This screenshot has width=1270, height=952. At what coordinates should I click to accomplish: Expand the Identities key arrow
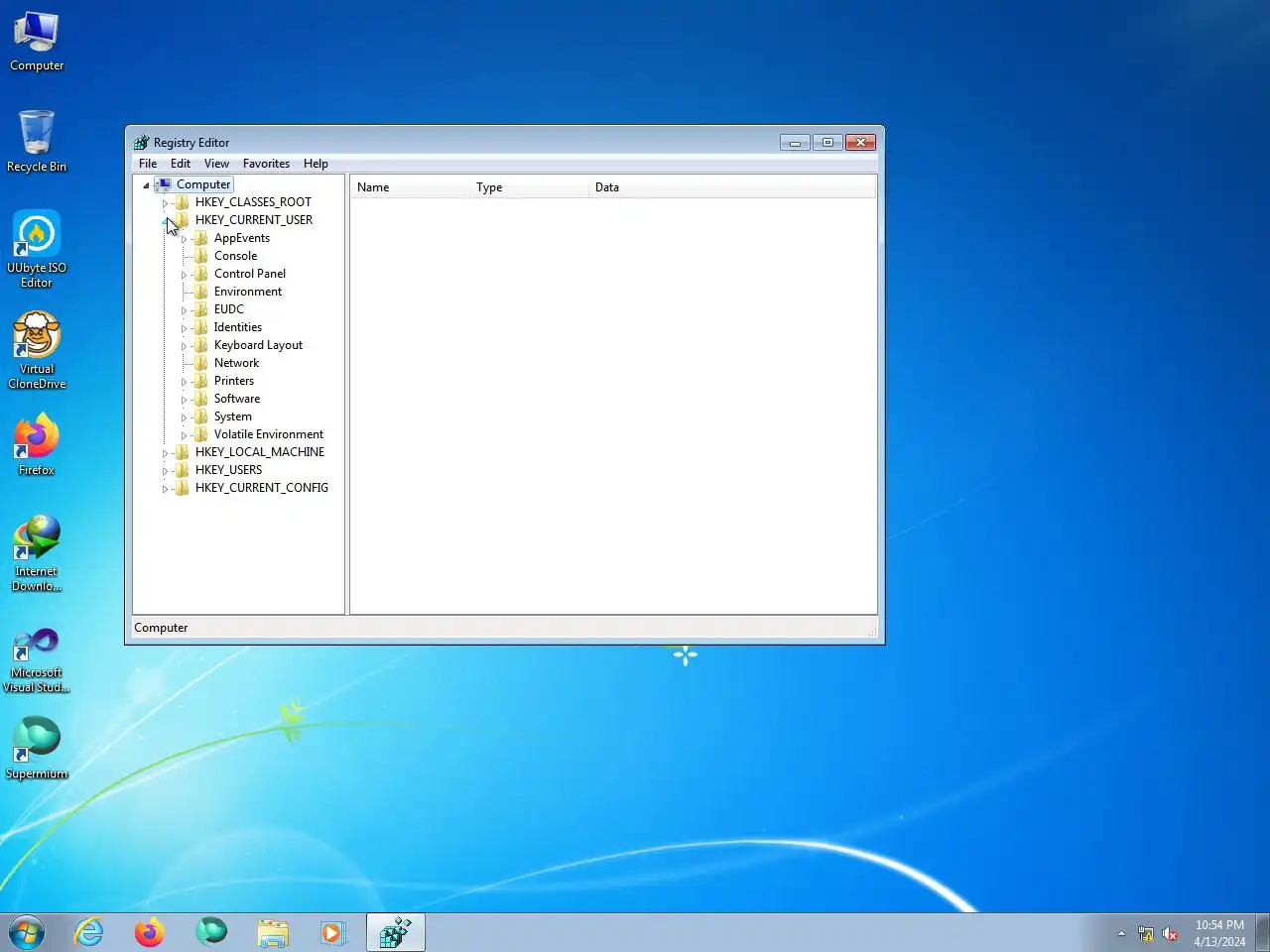184,327
